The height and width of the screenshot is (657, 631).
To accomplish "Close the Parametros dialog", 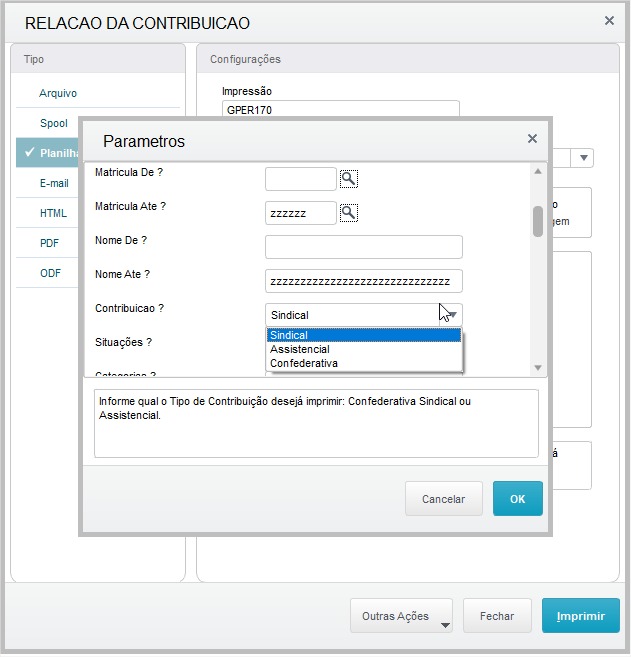I will (x=532, y=139).
